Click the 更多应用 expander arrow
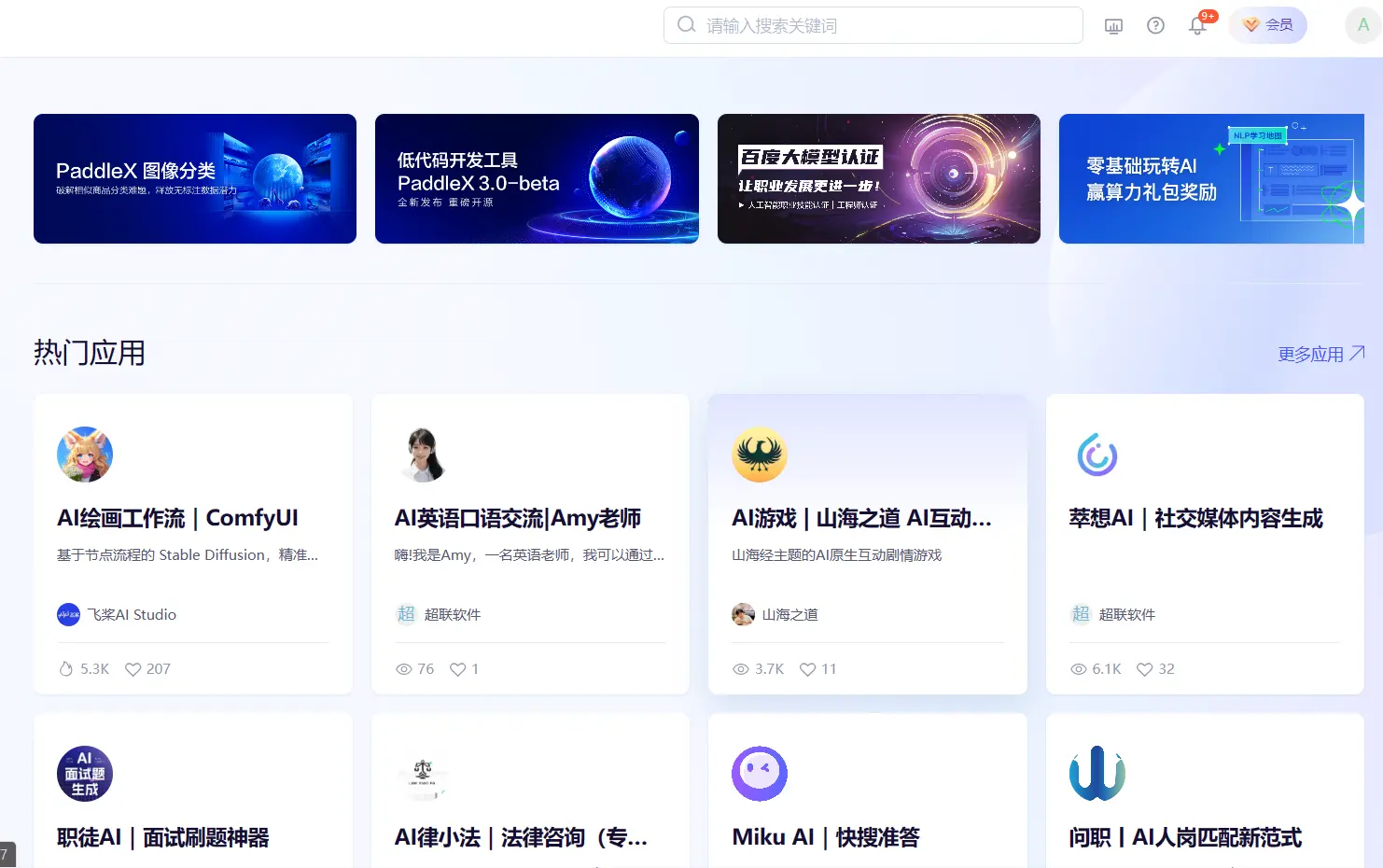 (x=1355, y=353)
